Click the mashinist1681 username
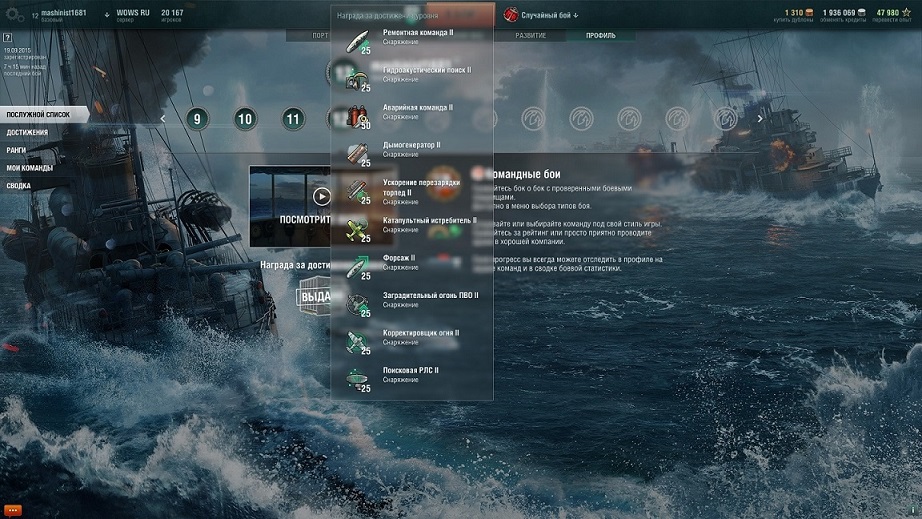The width and height of the screenshot is (922, 519). [x=64, y=12]
